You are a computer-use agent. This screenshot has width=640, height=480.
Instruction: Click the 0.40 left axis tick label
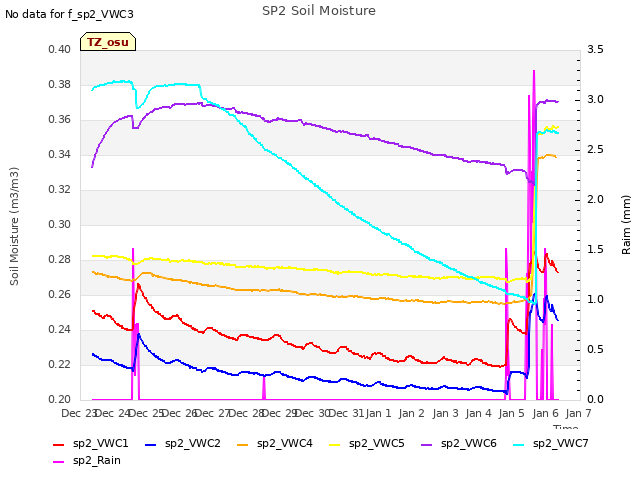(x=60, y=49)
